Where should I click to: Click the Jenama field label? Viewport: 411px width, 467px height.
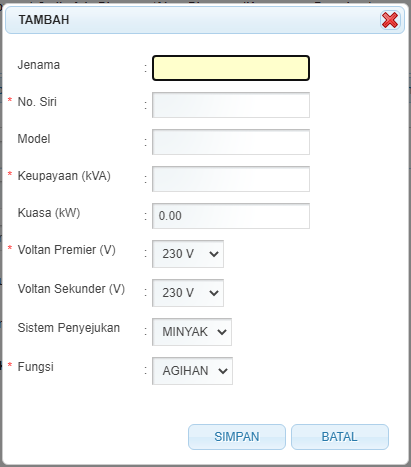tap(39, 65)
